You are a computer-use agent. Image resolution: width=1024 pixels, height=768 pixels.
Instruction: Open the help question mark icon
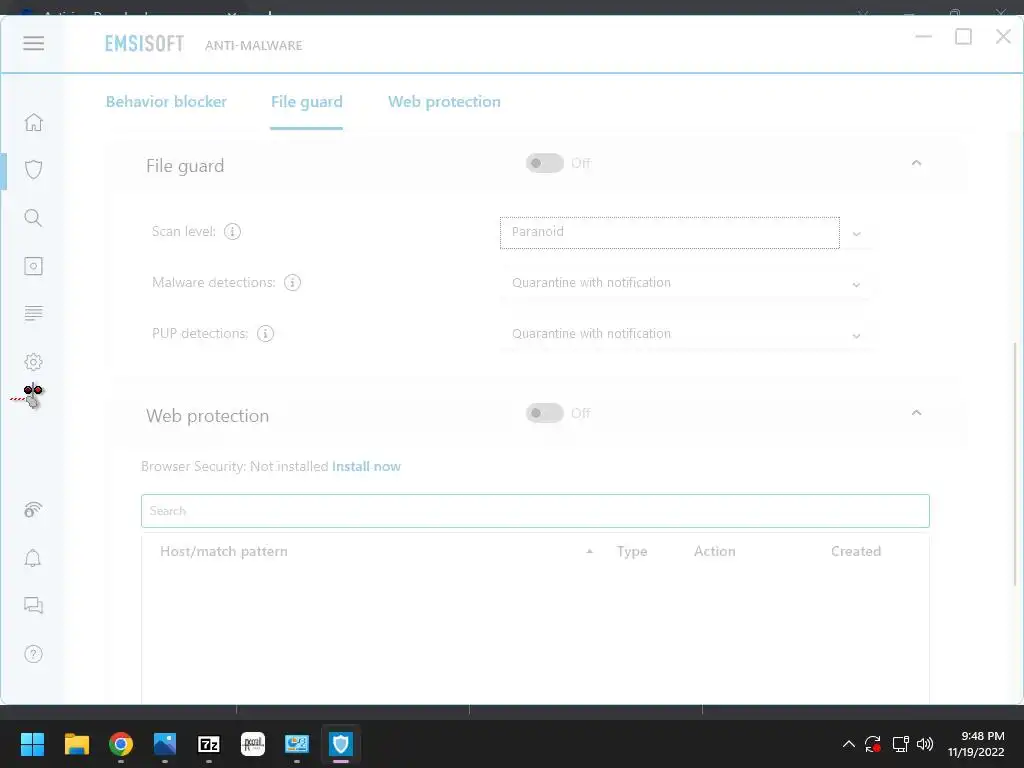click(33, 654)
